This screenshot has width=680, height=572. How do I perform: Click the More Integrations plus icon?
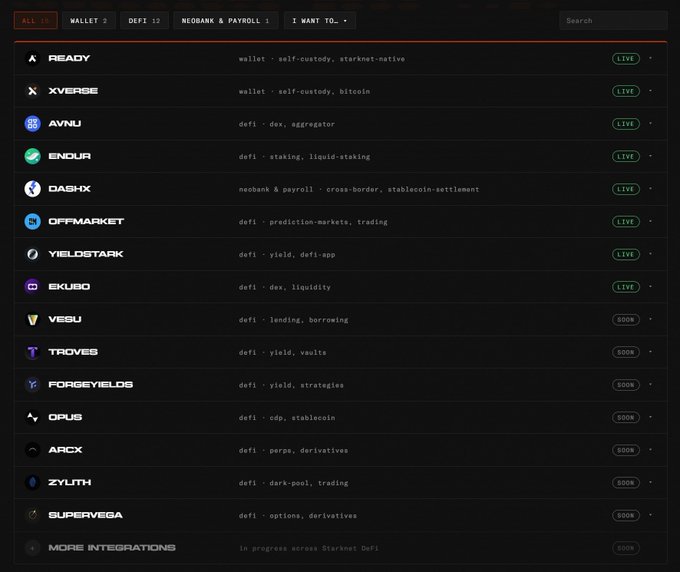(33, 548)
